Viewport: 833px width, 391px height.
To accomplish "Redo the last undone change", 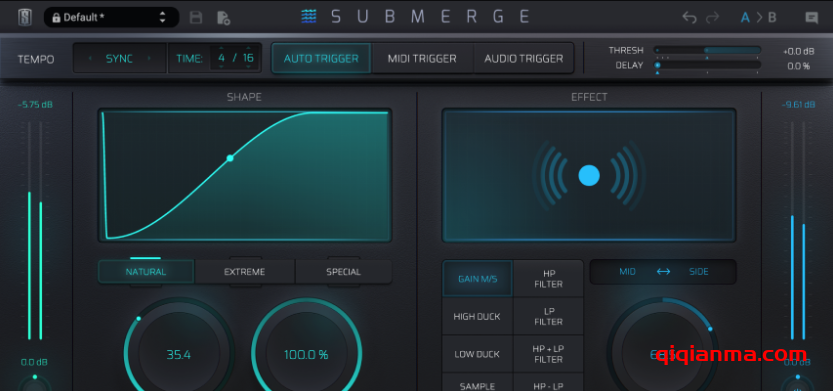I will [x=712, y=18].
